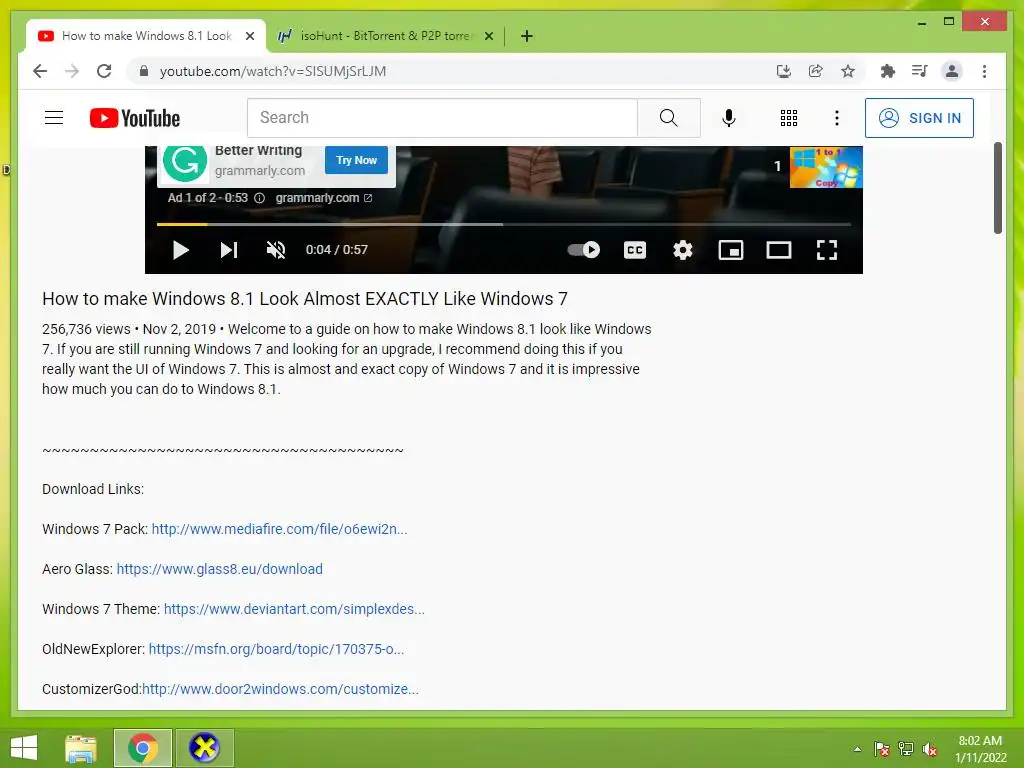Viewport: 1024px width, 768px height.
Task: Open the YouTube apps grid
Action: 789,118
